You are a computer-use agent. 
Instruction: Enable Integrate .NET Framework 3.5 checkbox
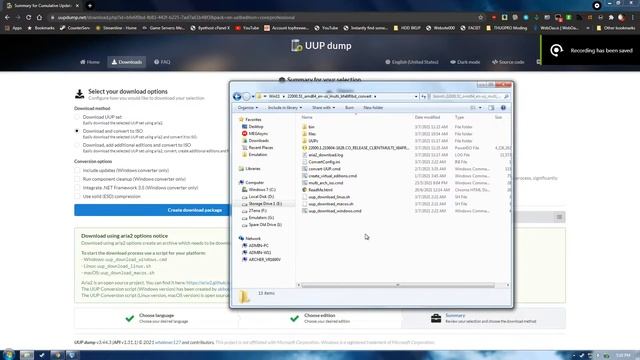tap(77, 188)
